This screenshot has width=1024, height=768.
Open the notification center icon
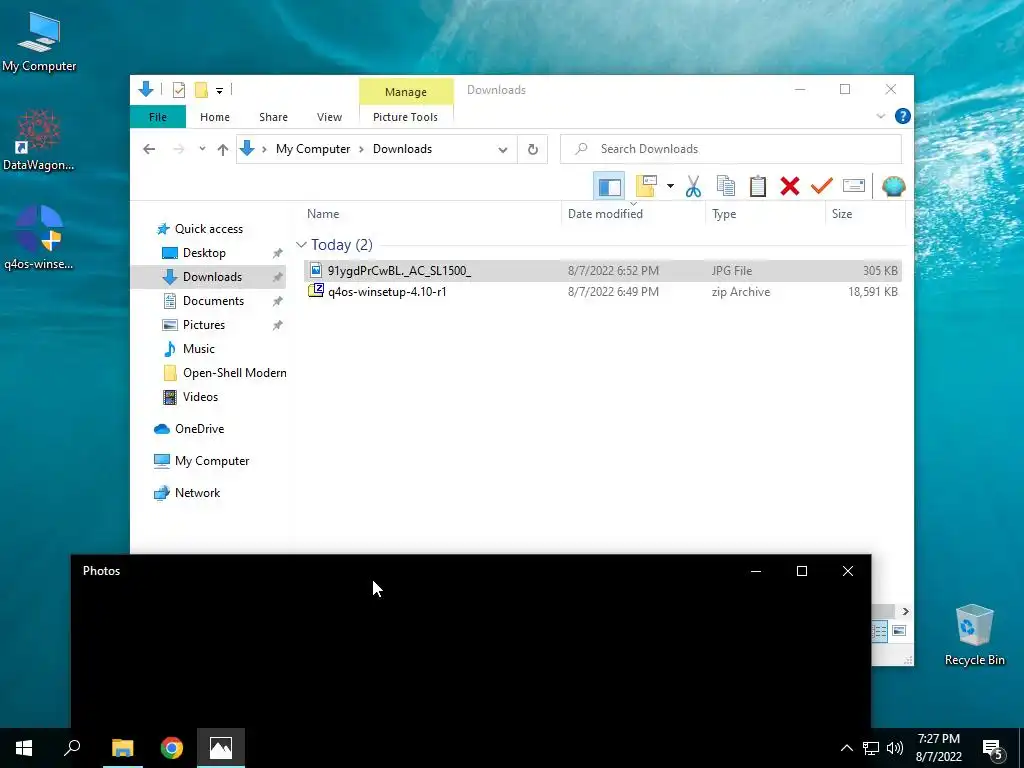(993, 749)
